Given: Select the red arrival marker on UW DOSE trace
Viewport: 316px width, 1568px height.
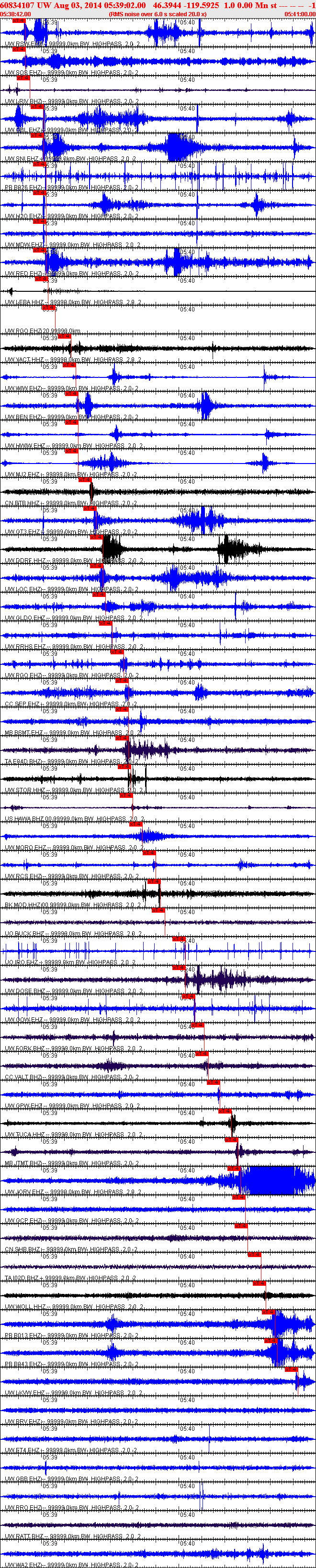Looking at the screenshot, I should point(179,967).
